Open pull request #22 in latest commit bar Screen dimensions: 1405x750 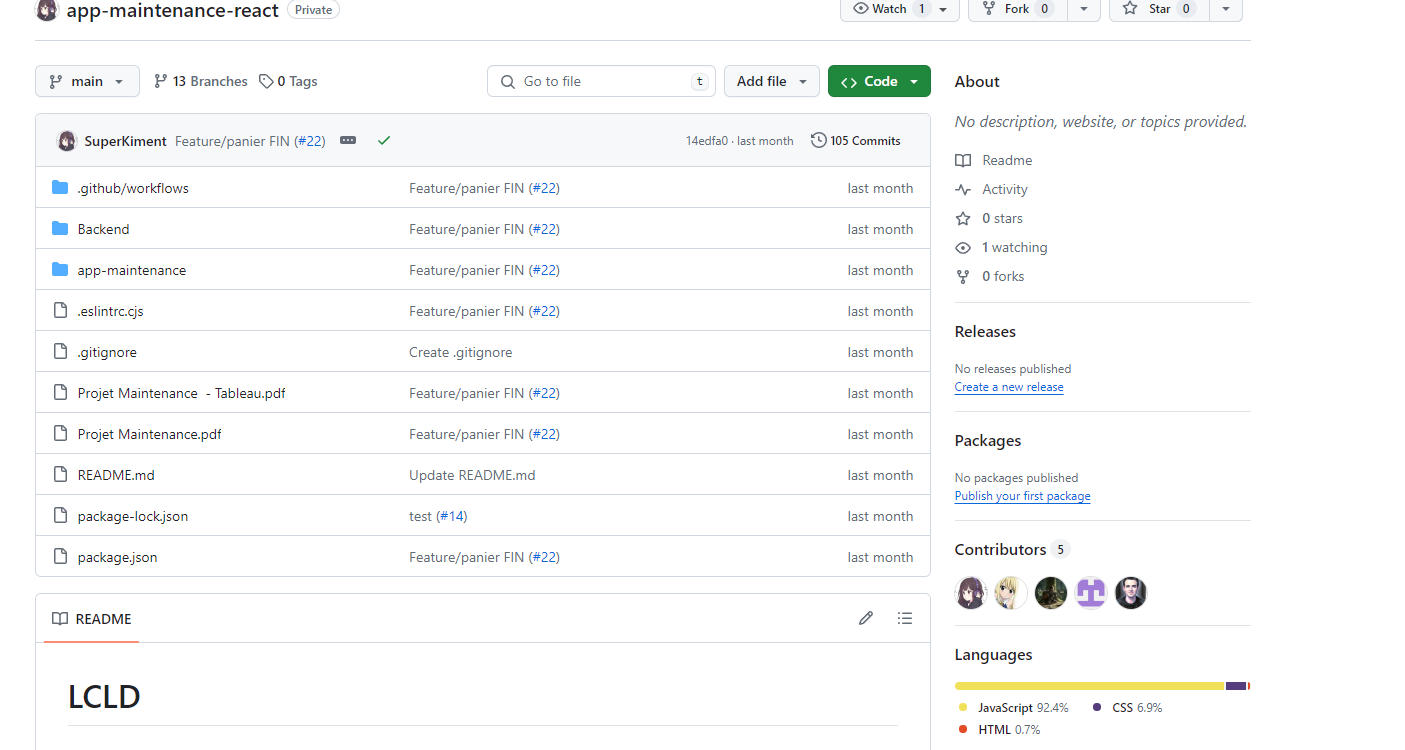[310, 141]
